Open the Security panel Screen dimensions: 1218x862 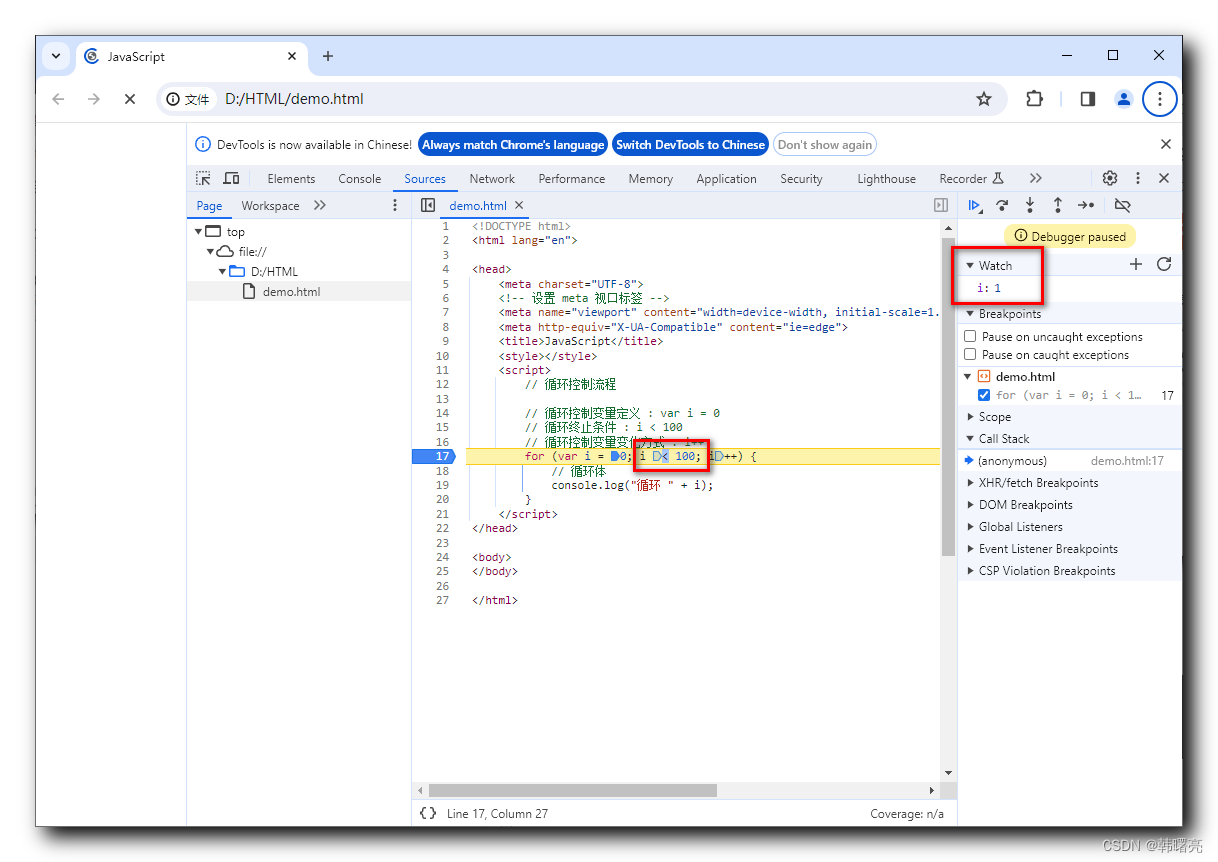click(801, 179)
